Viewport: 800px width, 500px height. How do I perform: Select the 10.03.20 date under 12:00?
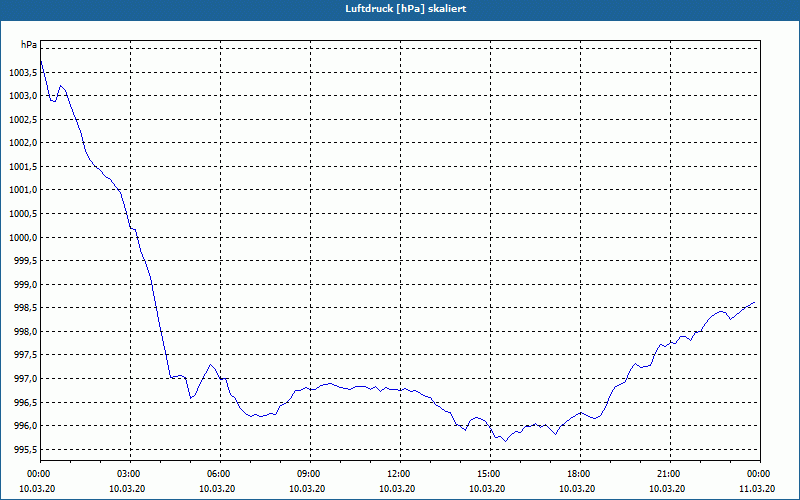tap(397, 488)
